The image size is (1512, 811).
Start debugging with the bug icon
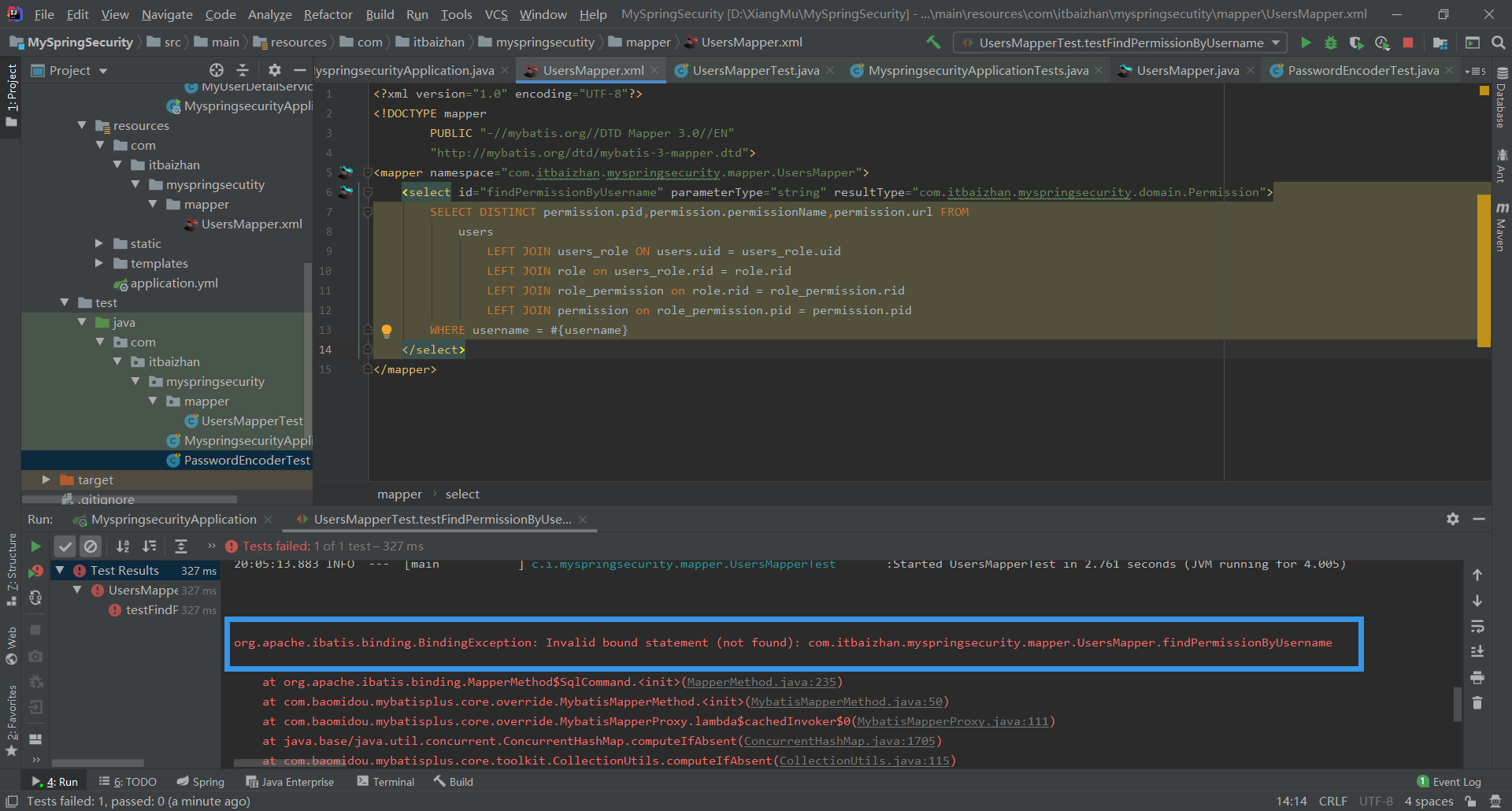[x=1331, y=43]
